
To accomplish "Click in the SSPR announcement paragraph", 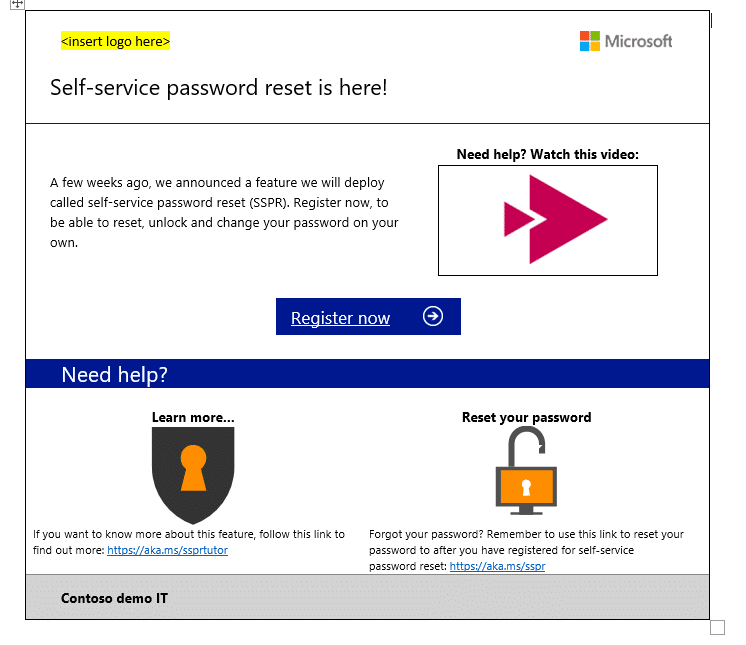I will (x=224, y=212).
